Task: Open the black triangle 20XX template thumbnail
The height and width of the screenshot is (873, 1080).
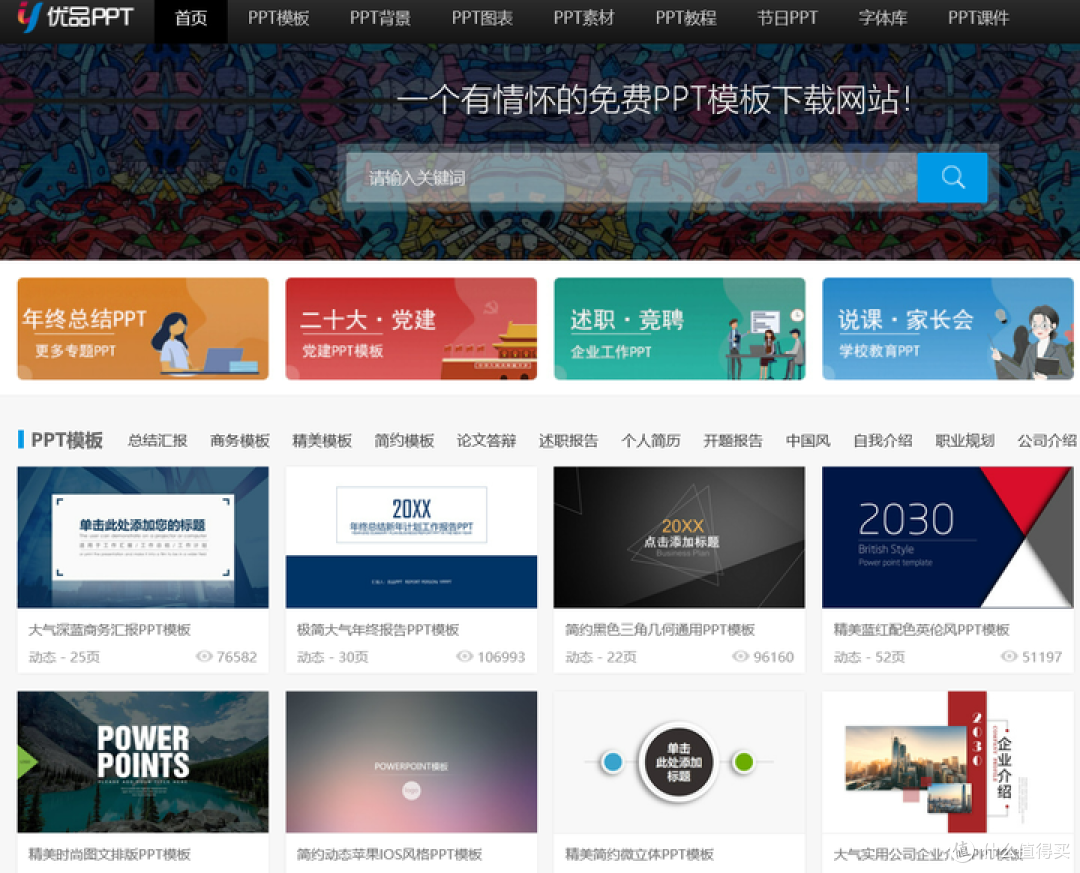Action: 679,537
